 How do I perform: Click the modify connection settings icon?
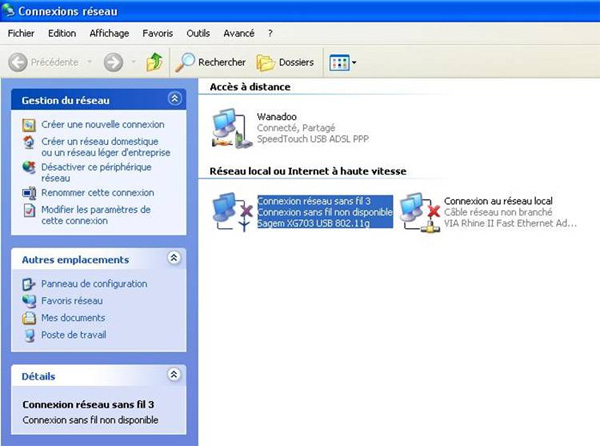tap(29, 210)
